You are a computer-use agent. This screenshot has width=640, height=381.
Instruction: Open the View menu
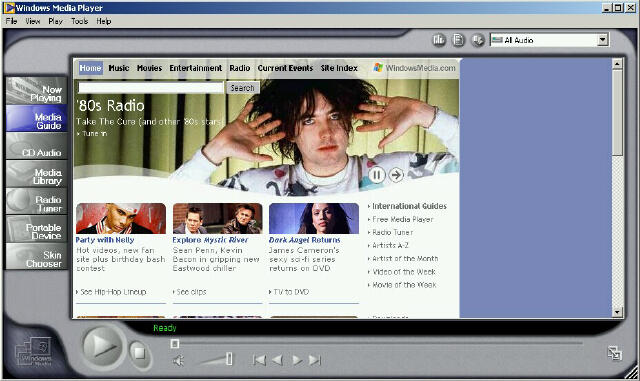click(33, 21)
